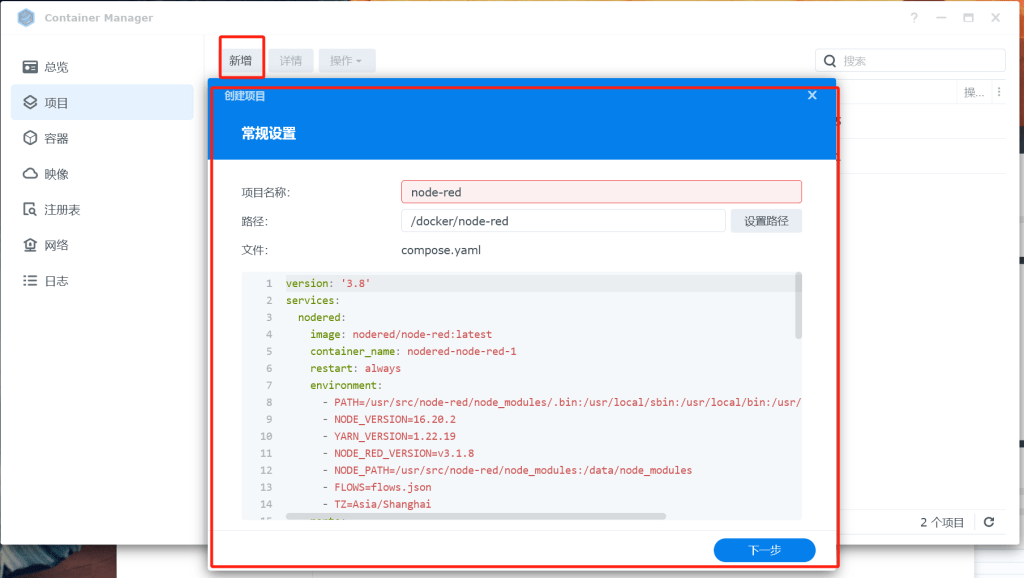Click the NODE_VERSION=16.20.2 line
This screenshot has height=578, width=1024.
pyautogui.click(x=395, y=419)
